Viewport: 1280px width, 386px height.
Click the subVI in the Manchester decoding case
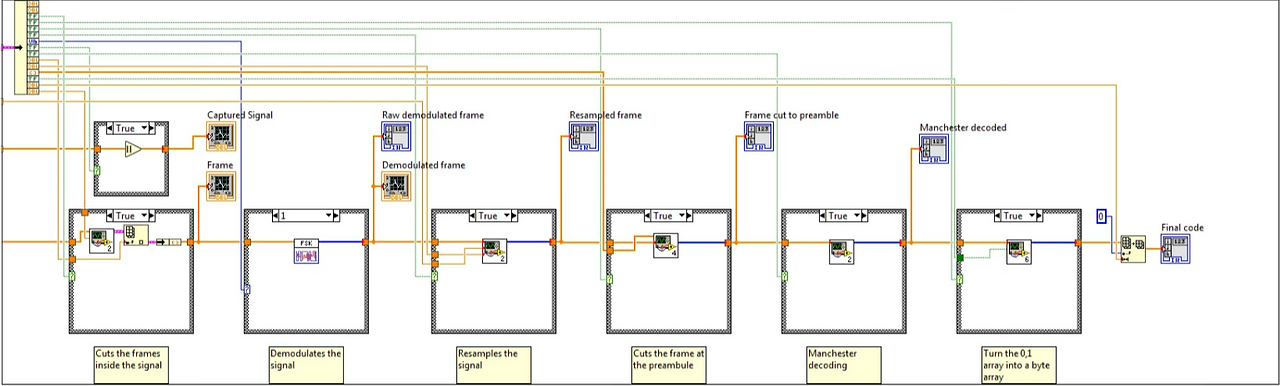[x=842, y=251]
